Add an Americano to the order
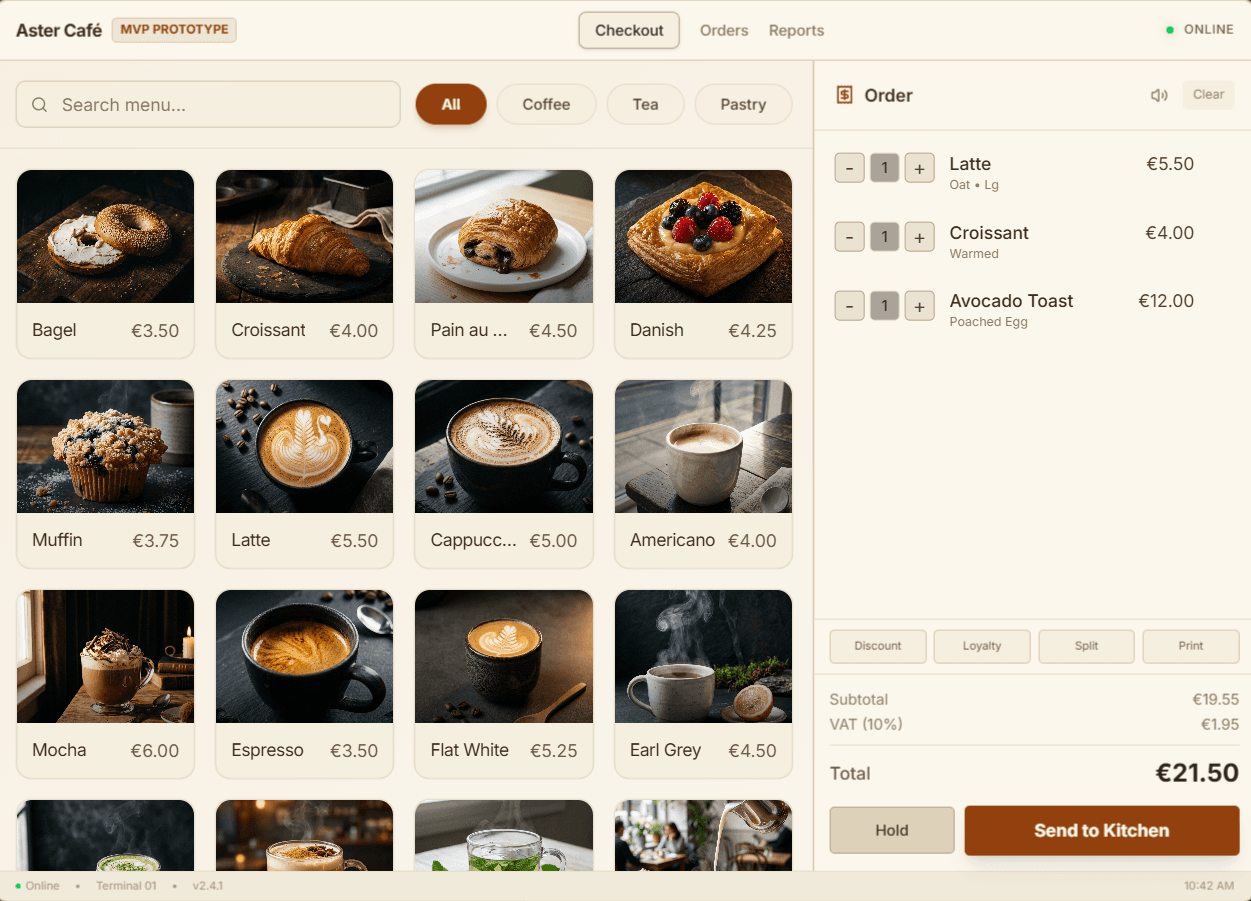 703,474
